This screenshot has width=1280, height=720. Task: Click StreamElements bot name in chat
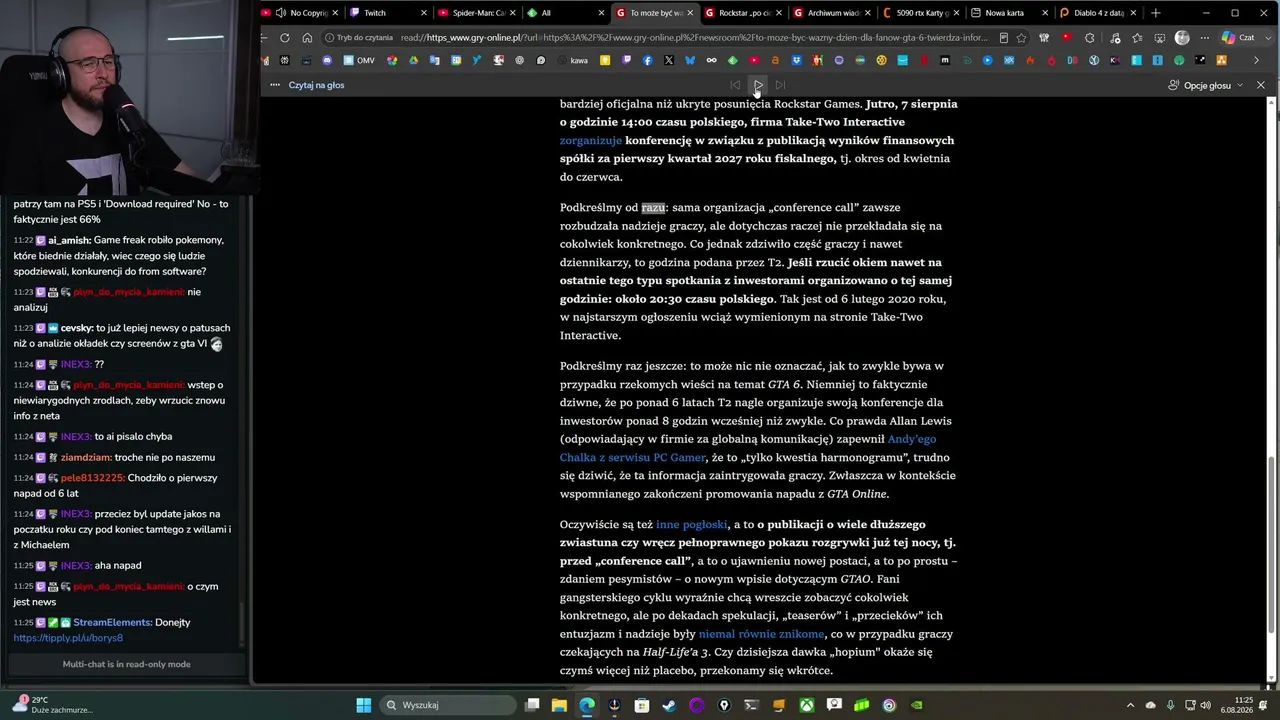(x=112, y=622)
